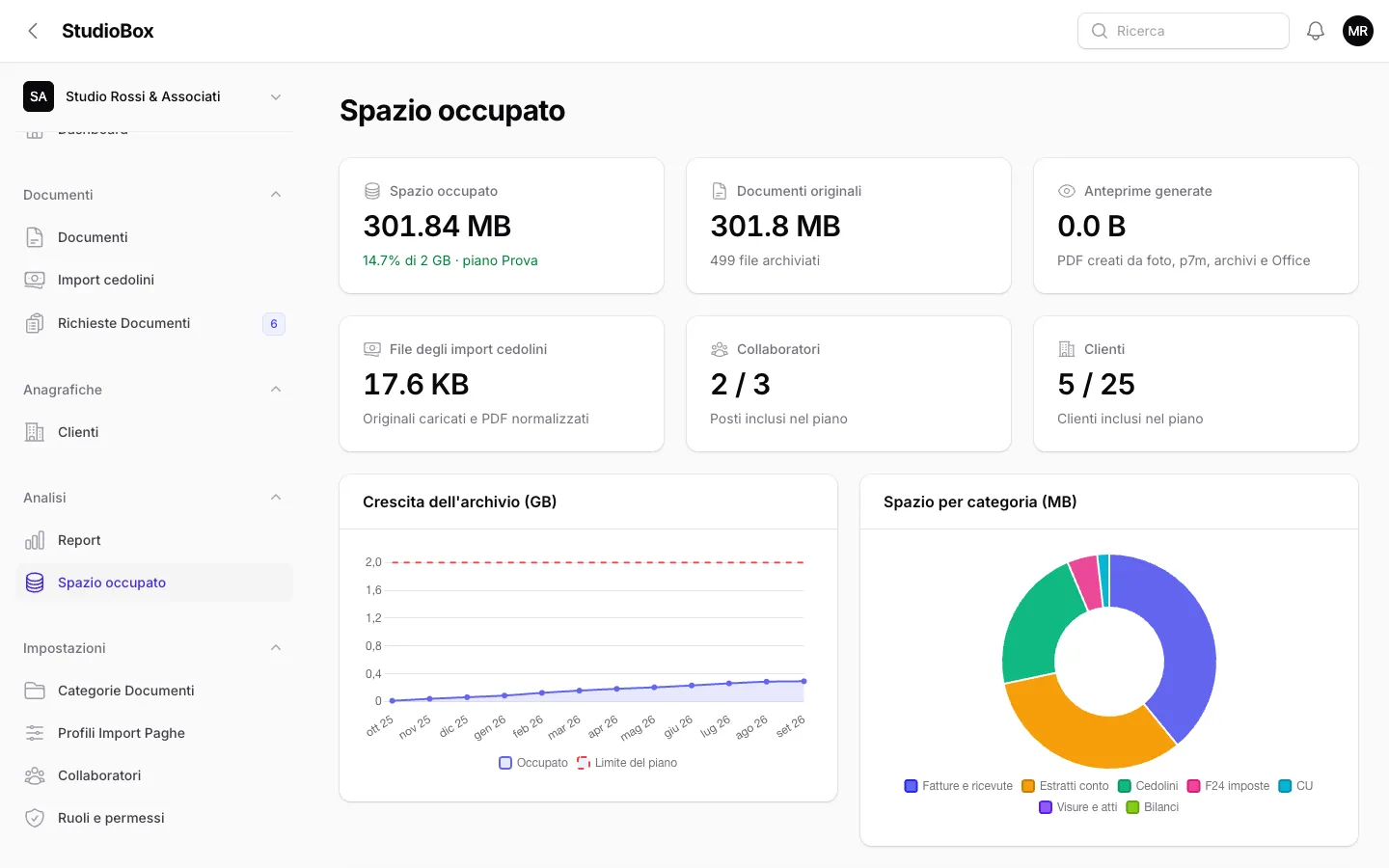Image resolution: width=1389 pixels, height=868 pixels.
Task: Click the Categorie Documenti folder icon
Action: [35, 691]
